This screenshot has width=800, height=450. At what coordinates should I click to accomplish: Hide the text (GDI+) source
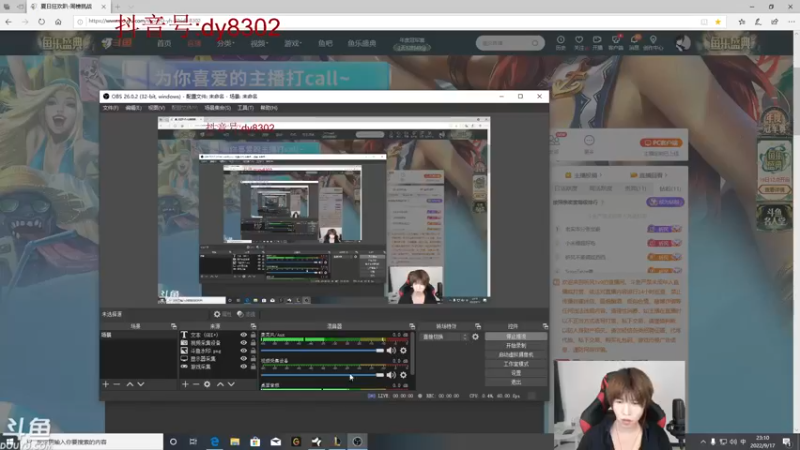click(243, 335)
